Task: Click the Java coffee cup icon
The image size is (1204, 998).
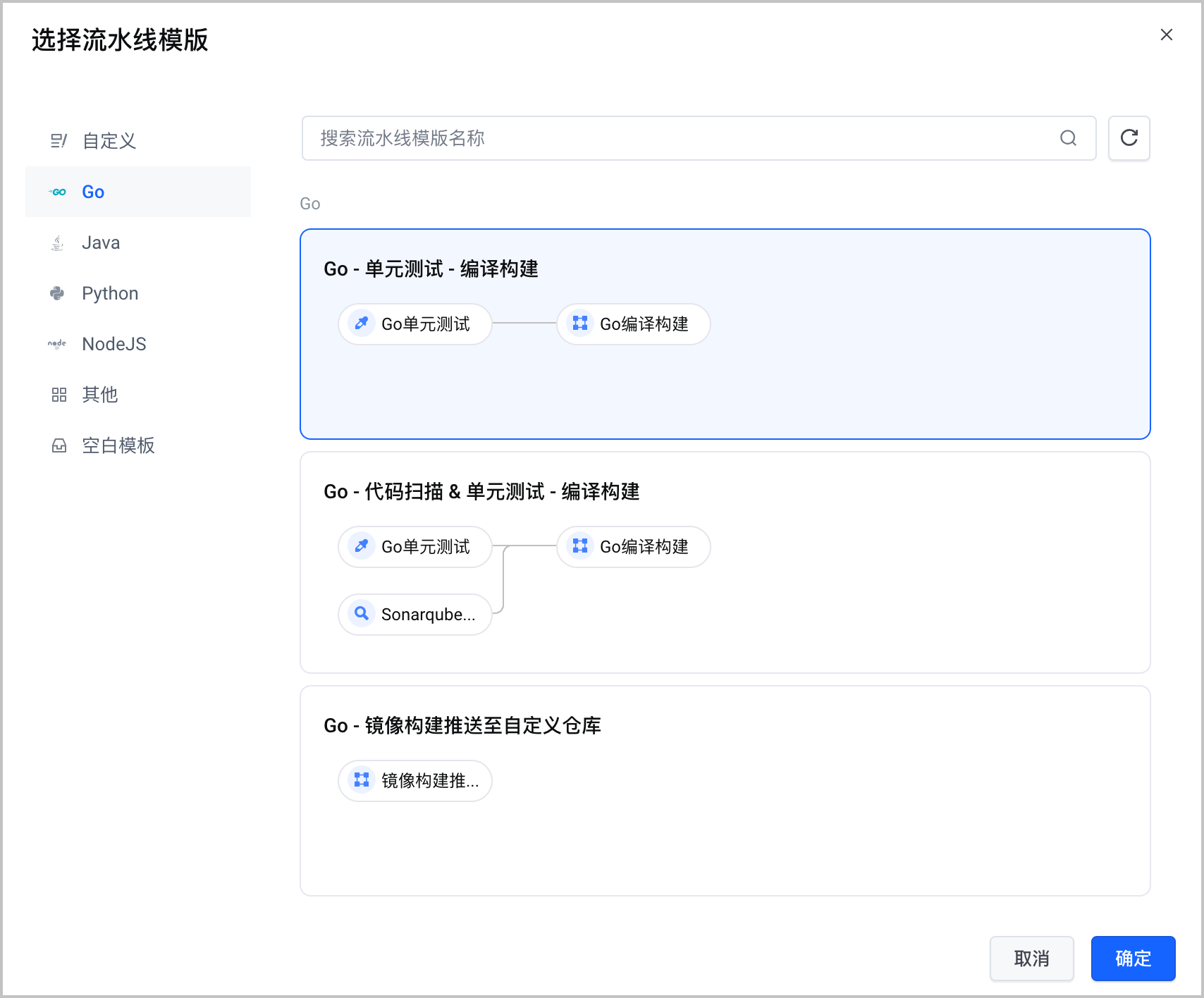Action: [58, 242]
